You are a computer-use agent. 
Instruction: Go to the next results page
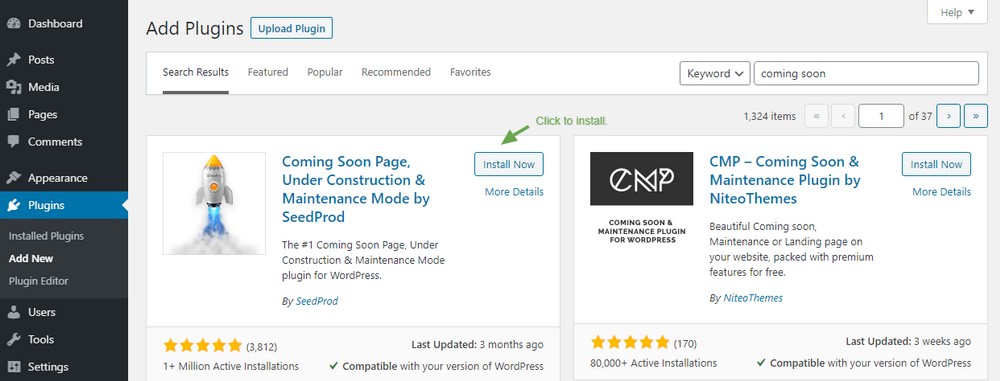tap(949, 116)
